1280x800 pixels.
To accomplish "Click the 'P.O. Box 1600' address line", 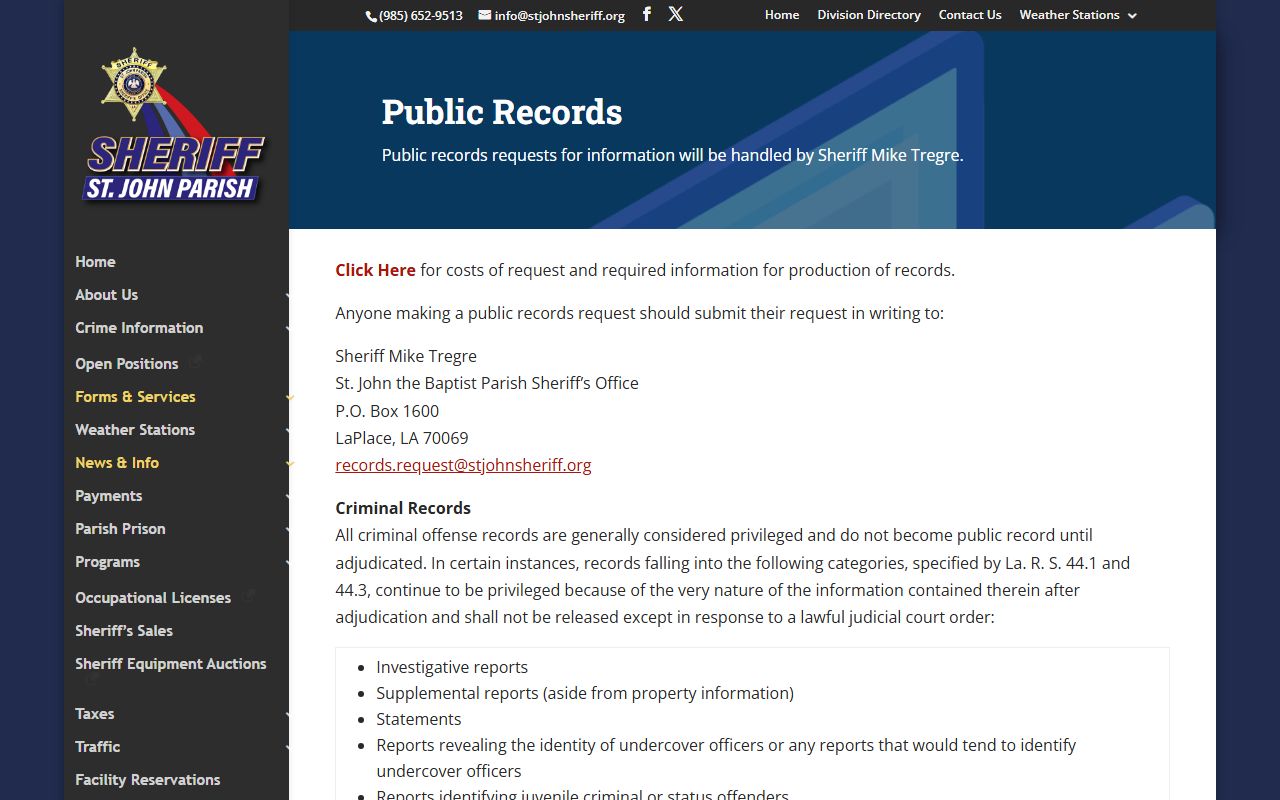I will (387, 411).
